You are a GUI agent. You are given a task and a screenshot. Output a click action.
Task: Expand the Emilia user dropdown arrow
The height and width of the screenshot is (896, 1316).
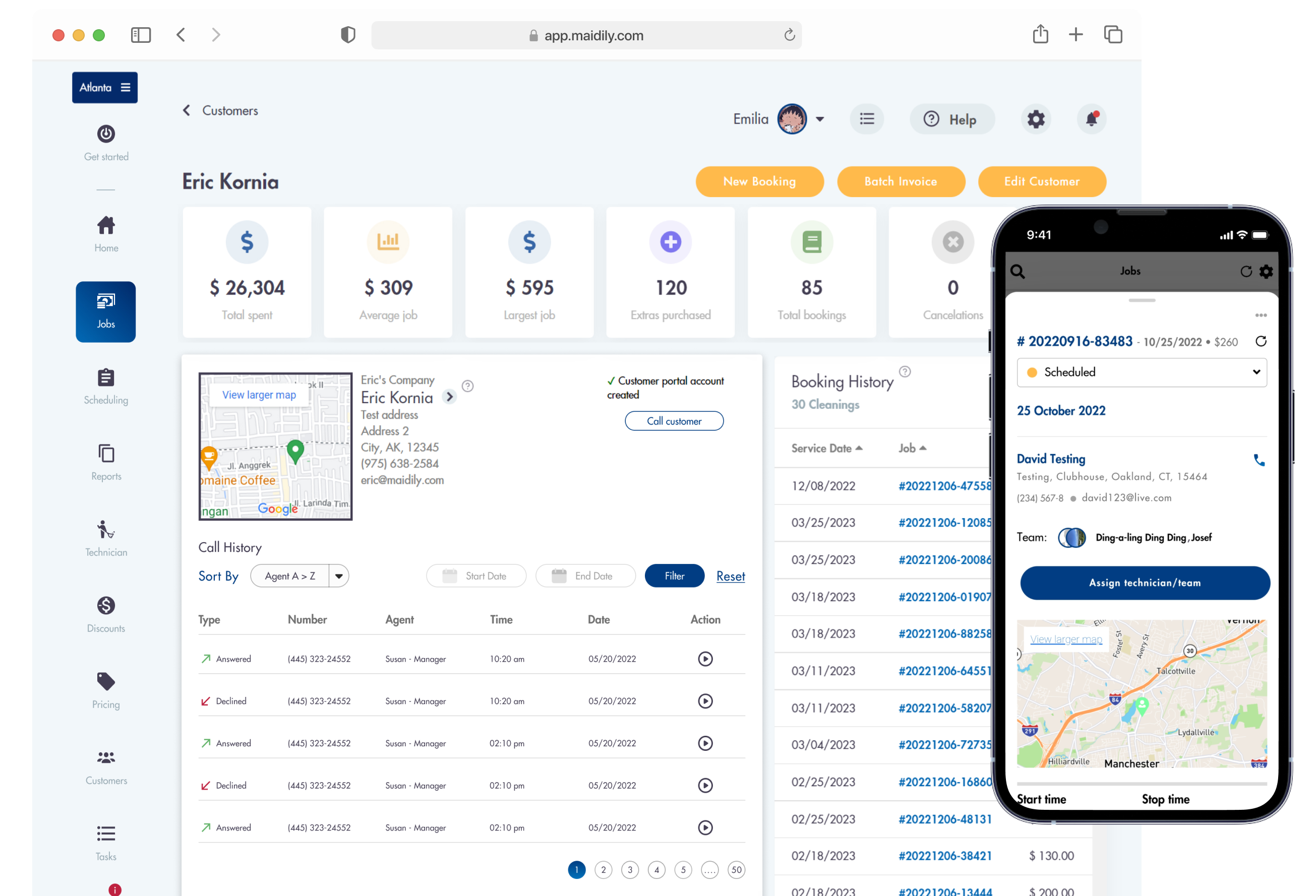819,119
